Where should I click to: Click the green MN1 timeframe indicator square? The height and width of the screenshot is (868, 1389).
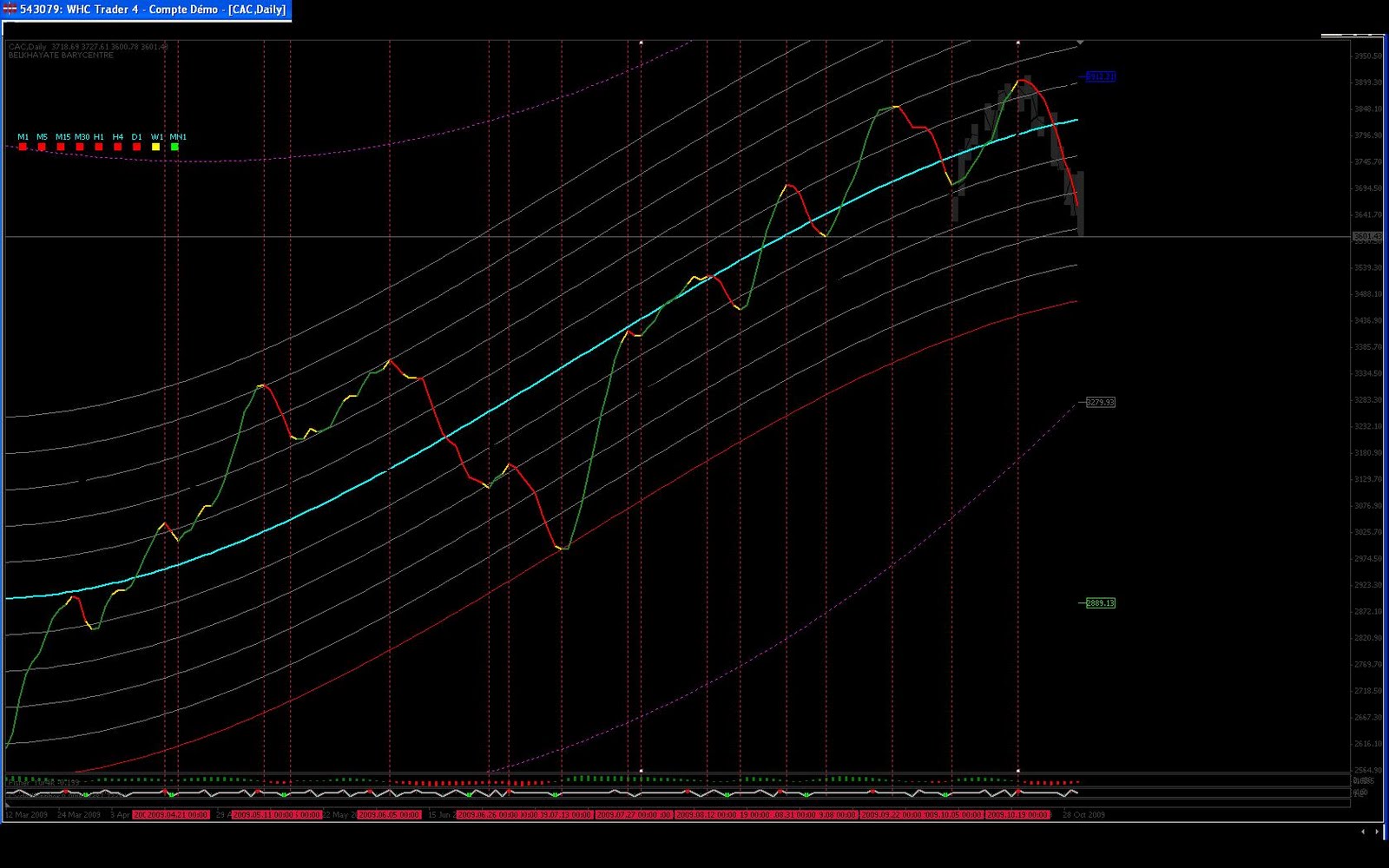pyautogui.click(x=175, y=147)
